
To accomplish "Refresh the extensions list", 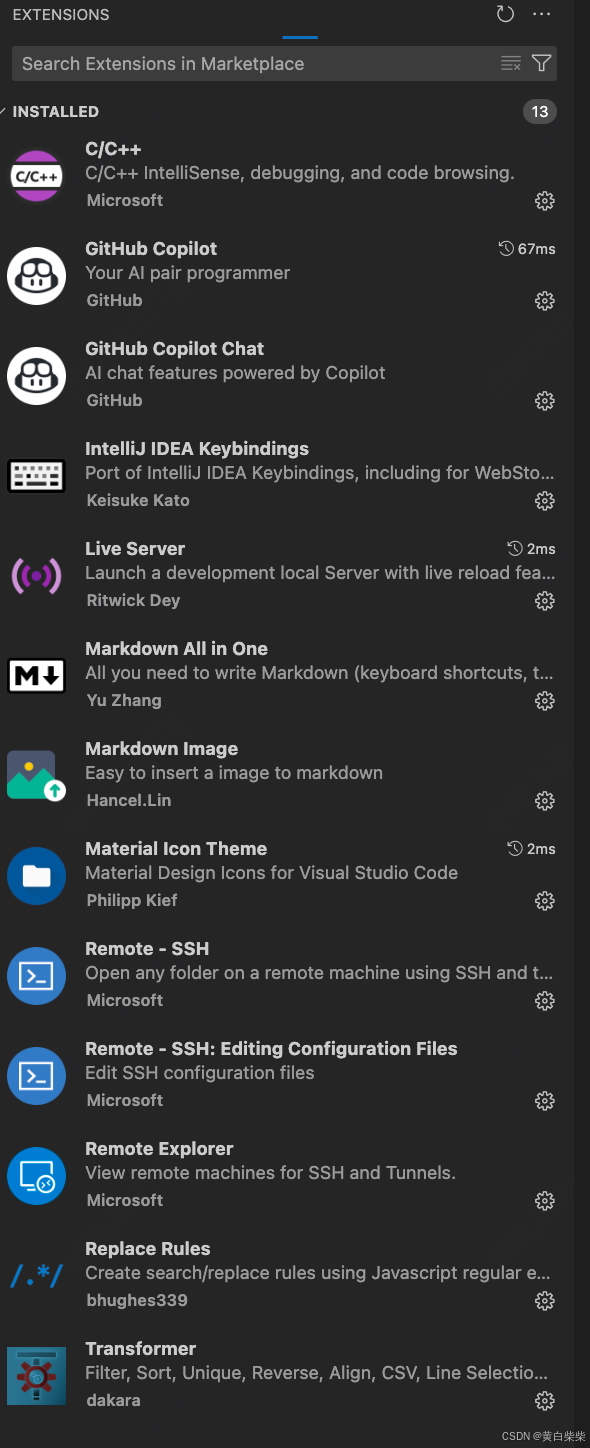I will [505, 14].
